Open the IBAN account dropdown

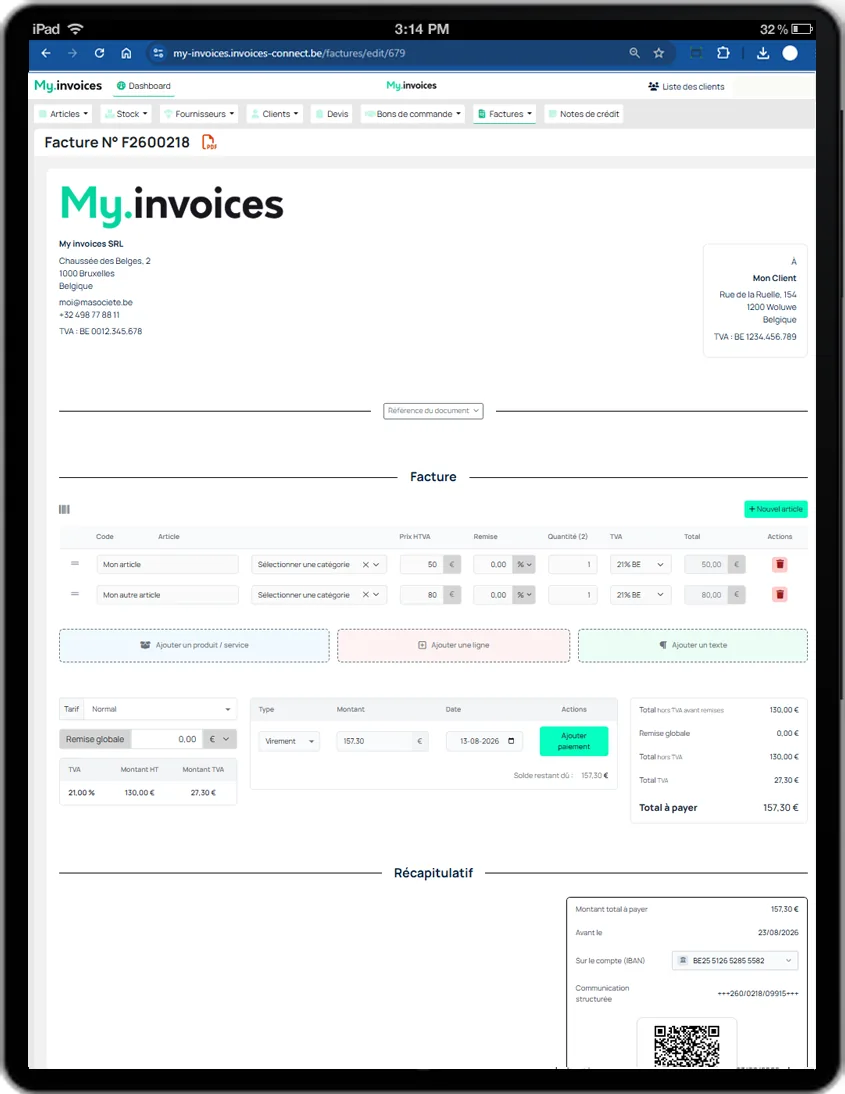click(x=735, y=961)
